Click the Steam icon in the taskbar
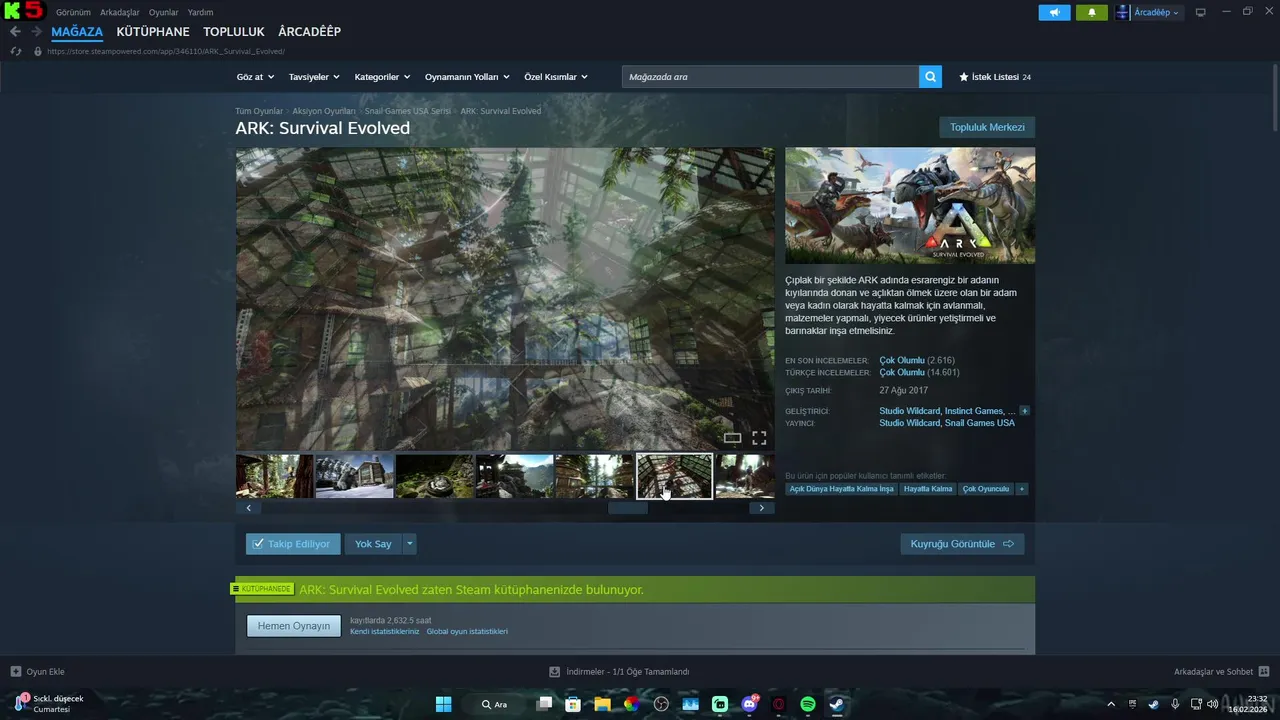This screenshot has height=720, width=1280. click(837, 704)
